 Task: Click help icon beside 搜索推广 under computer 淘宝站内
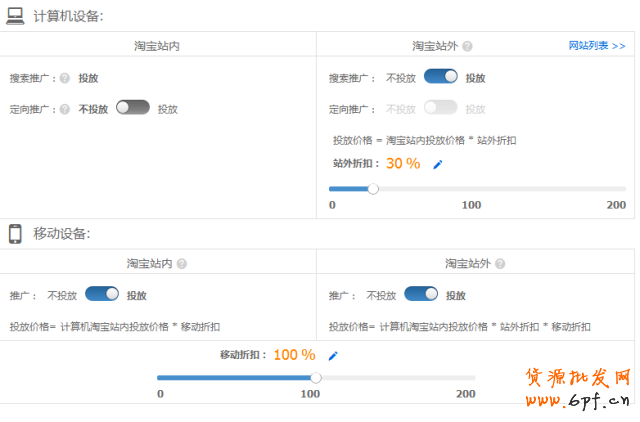(64, 77)
